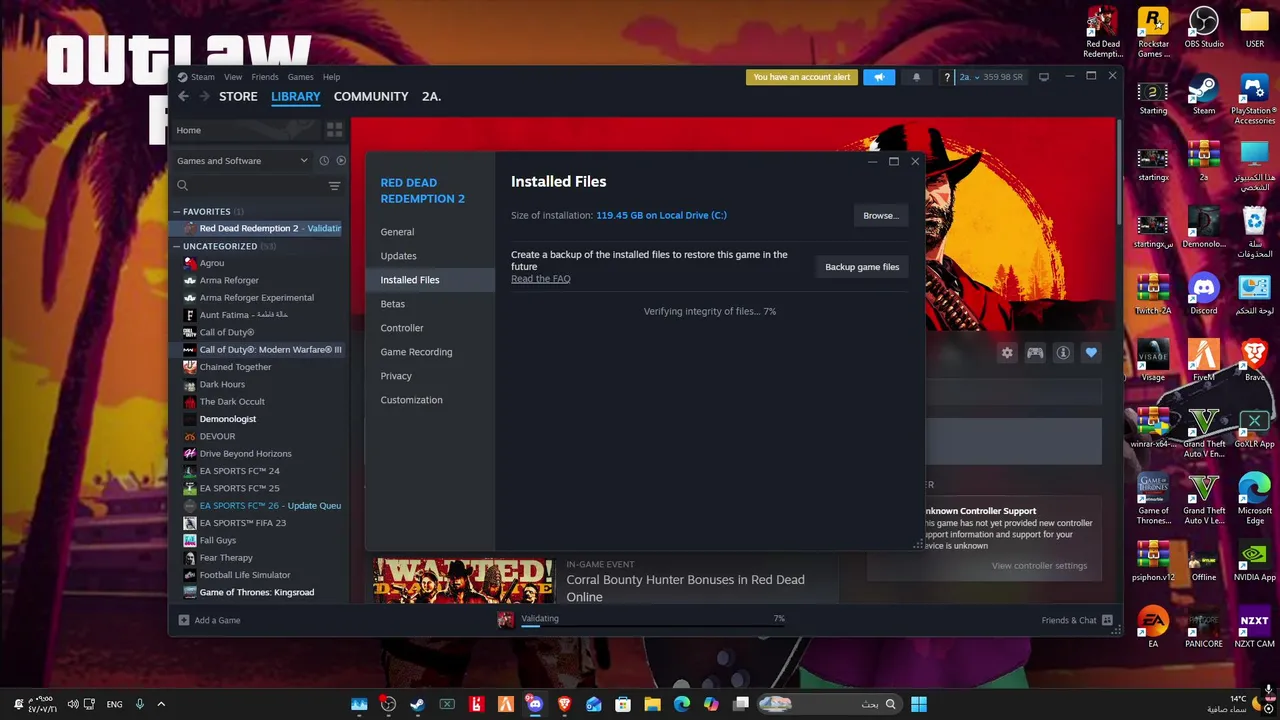Open NZXT CAM desktop shortcut

tap(1254, 628)
